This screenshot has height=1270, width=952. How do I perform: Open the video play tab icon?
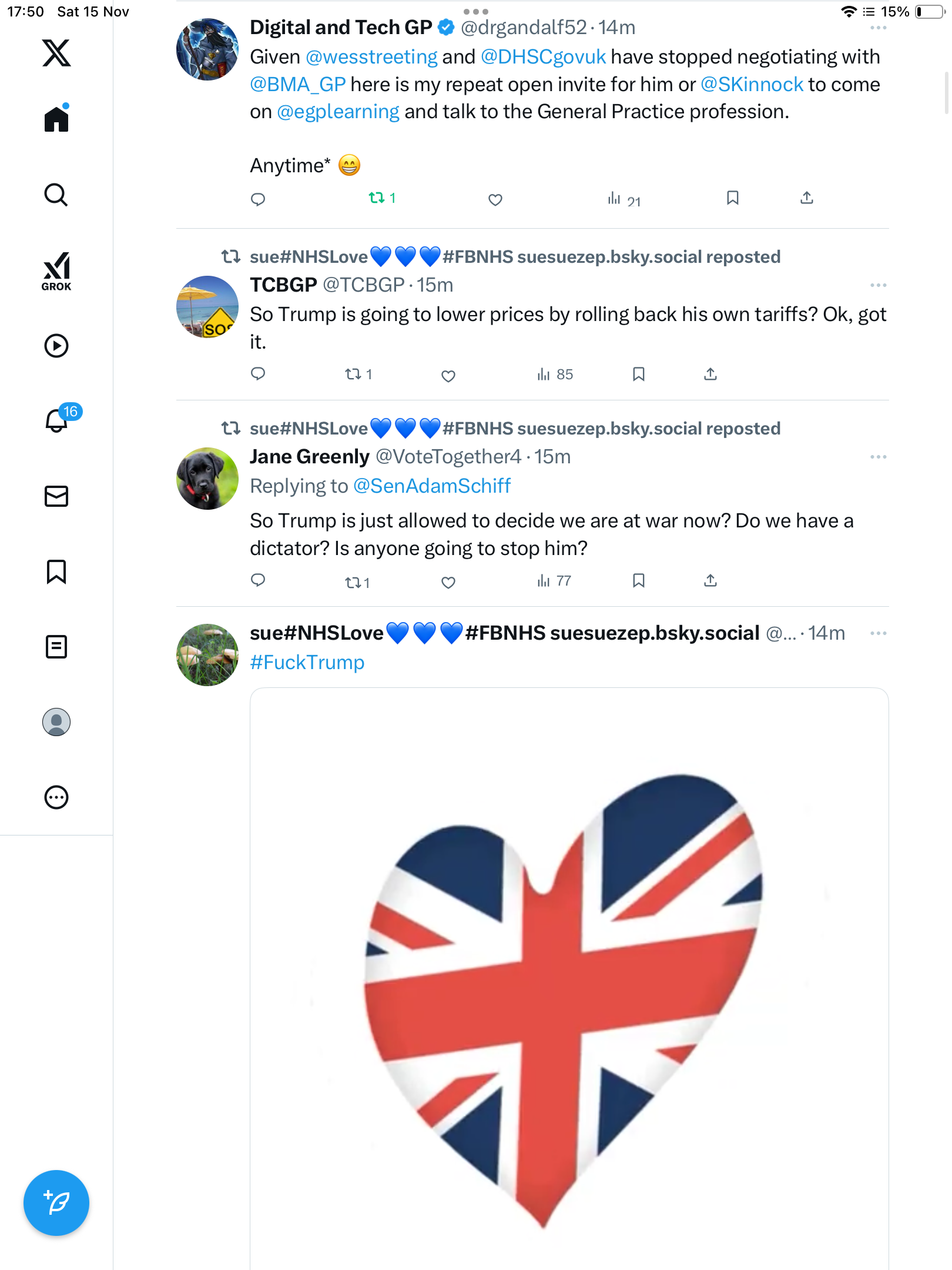point(56,346)
